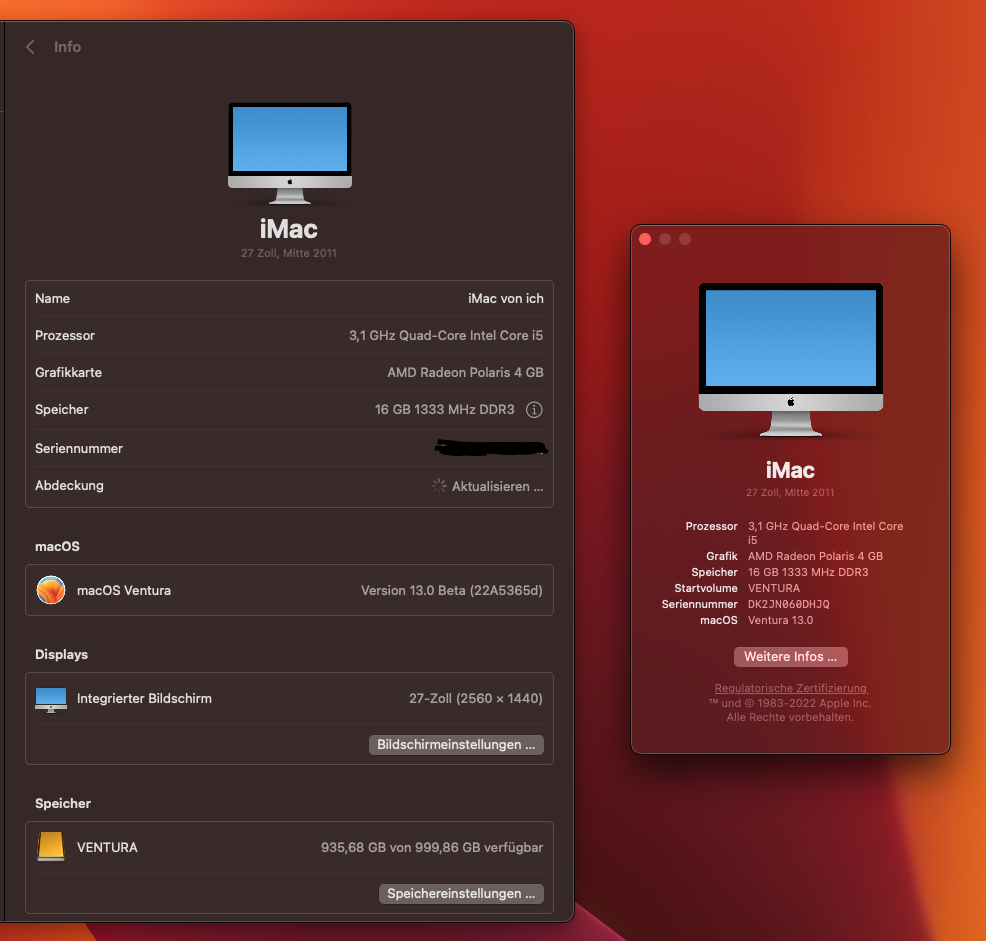Image resolution: width=986 pixels, height=941 pixels.
Task: Go back using the chevron beside Info
Action: [x=30, y=47]
